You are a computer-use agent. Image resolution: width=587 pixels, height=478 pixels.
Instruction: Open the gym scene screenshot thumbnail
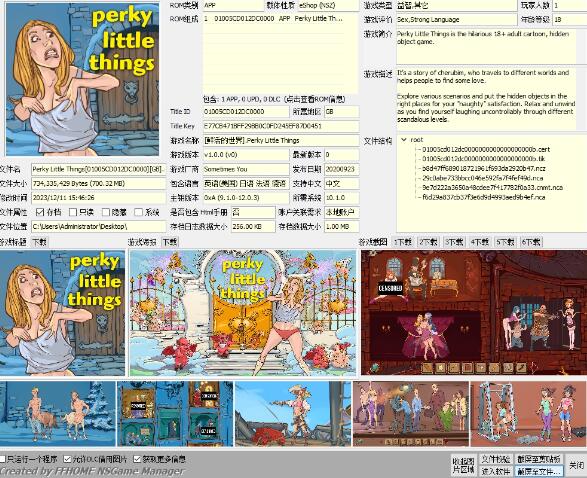(529, 414)
